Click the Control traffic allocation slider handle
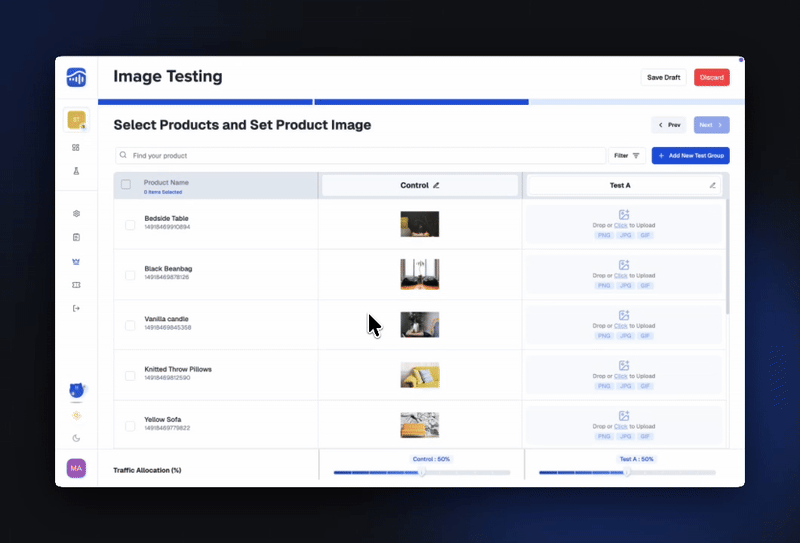 [x=422, y=473]
